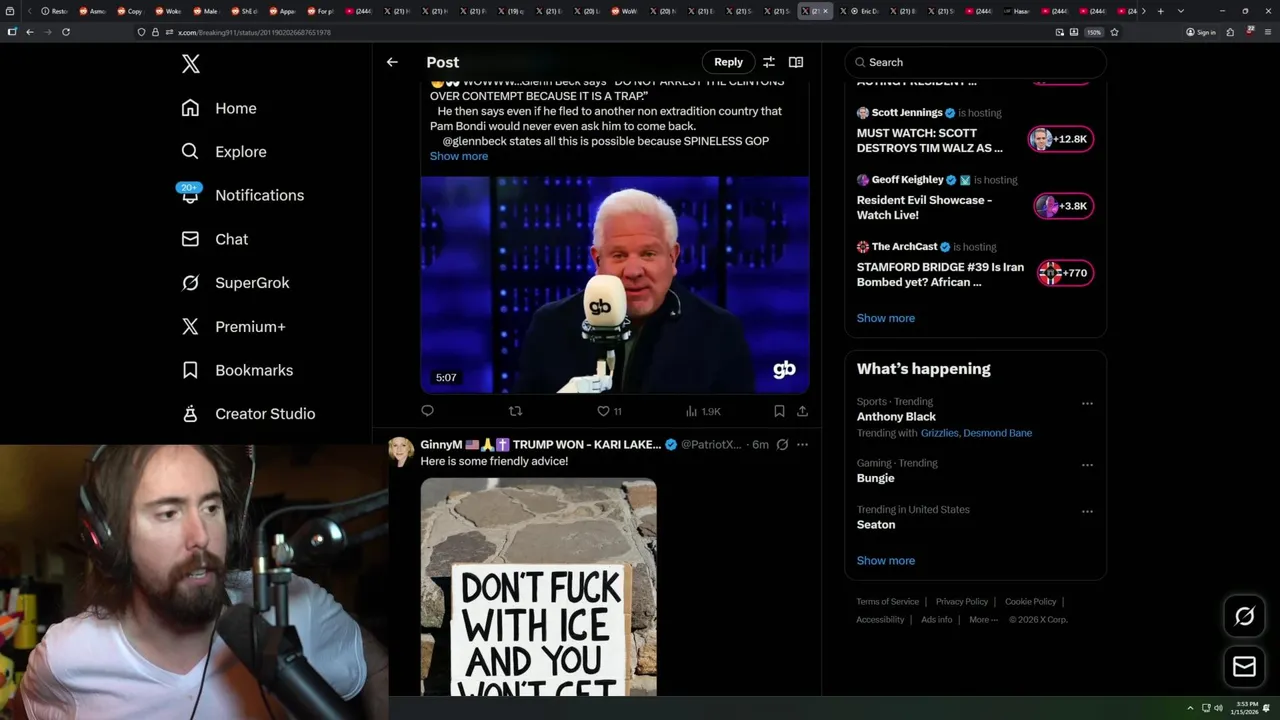
Task: Click the Home house icon
Action: (x=190, y=108)
